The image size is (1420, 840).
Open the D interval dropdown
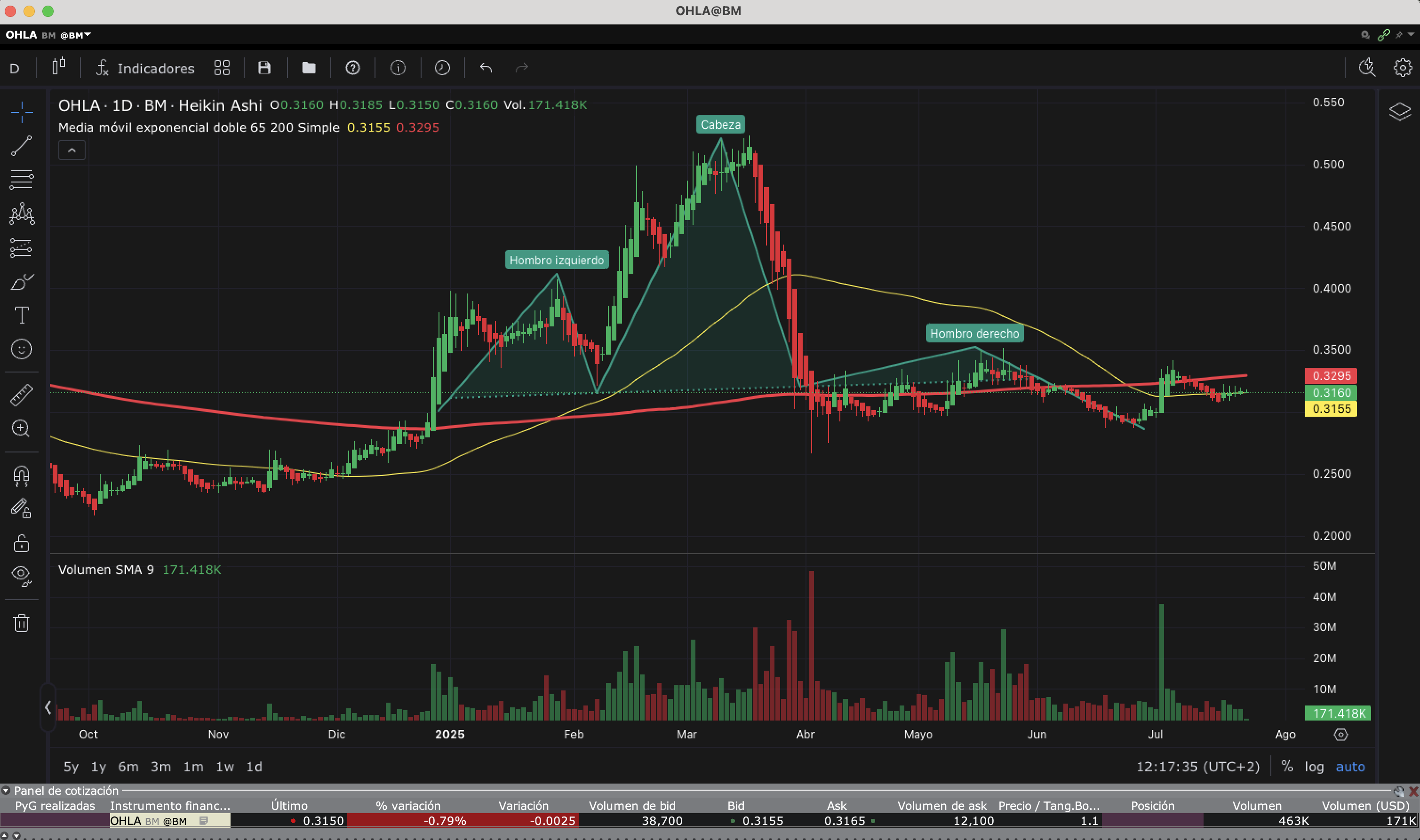pos(15,69)
